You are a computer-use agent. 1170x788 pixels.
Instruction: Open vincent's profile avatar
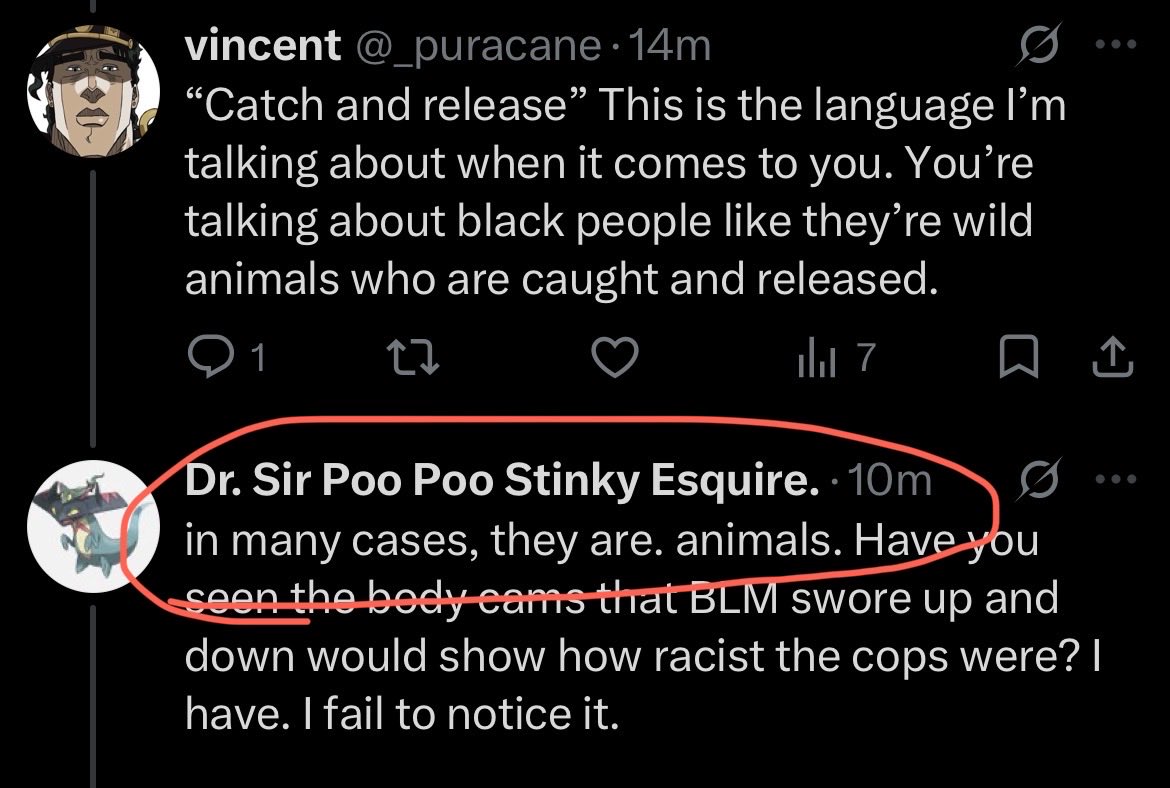[x=93, y=91]
